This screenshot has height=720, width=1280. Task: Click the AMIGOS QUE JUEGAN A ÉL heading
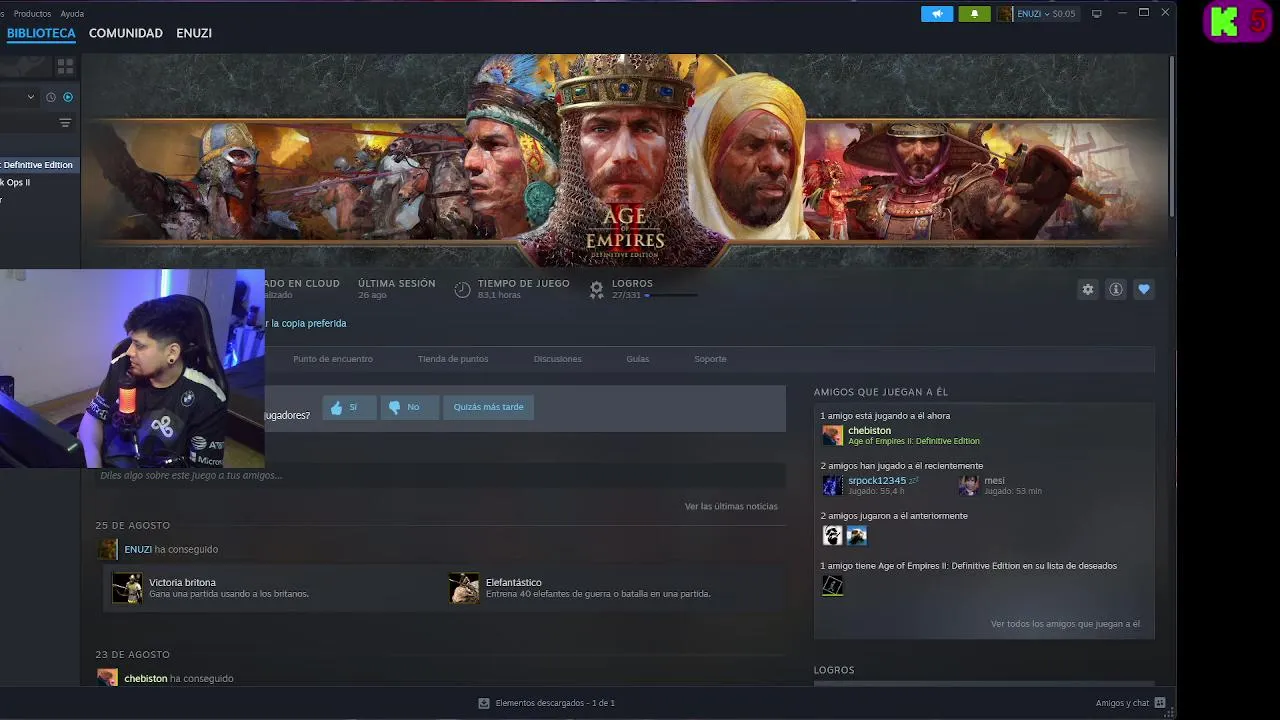[881, 392]
